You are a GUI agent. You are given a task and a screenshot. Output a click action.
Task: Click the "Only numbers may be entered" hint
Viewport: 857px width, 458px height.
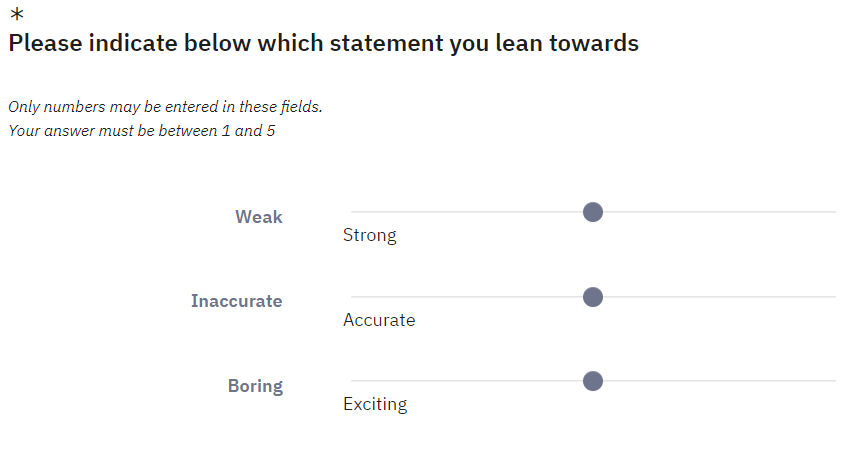click(165, 106)
